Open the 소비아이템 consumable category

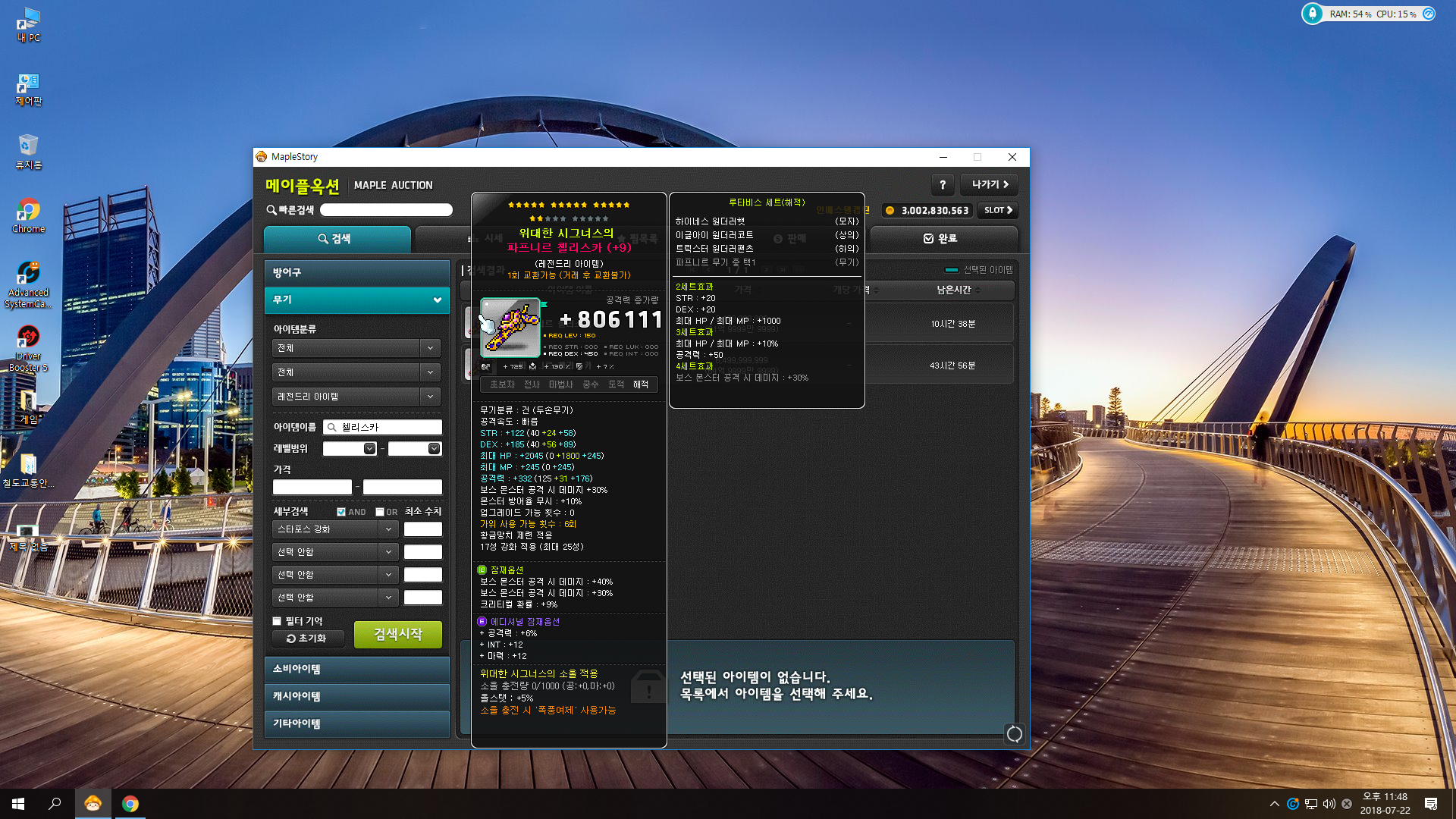(x=356, y=669)
